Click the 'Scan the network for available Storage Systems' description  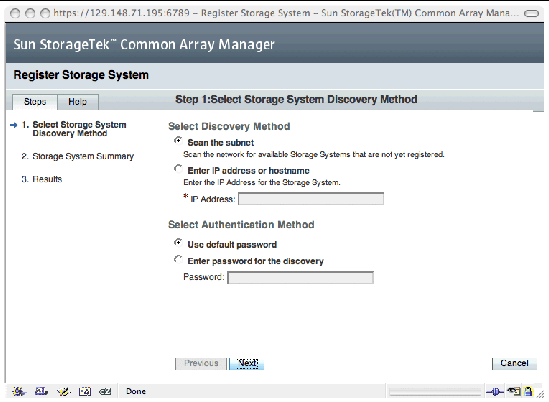click(x=314, y=154)
